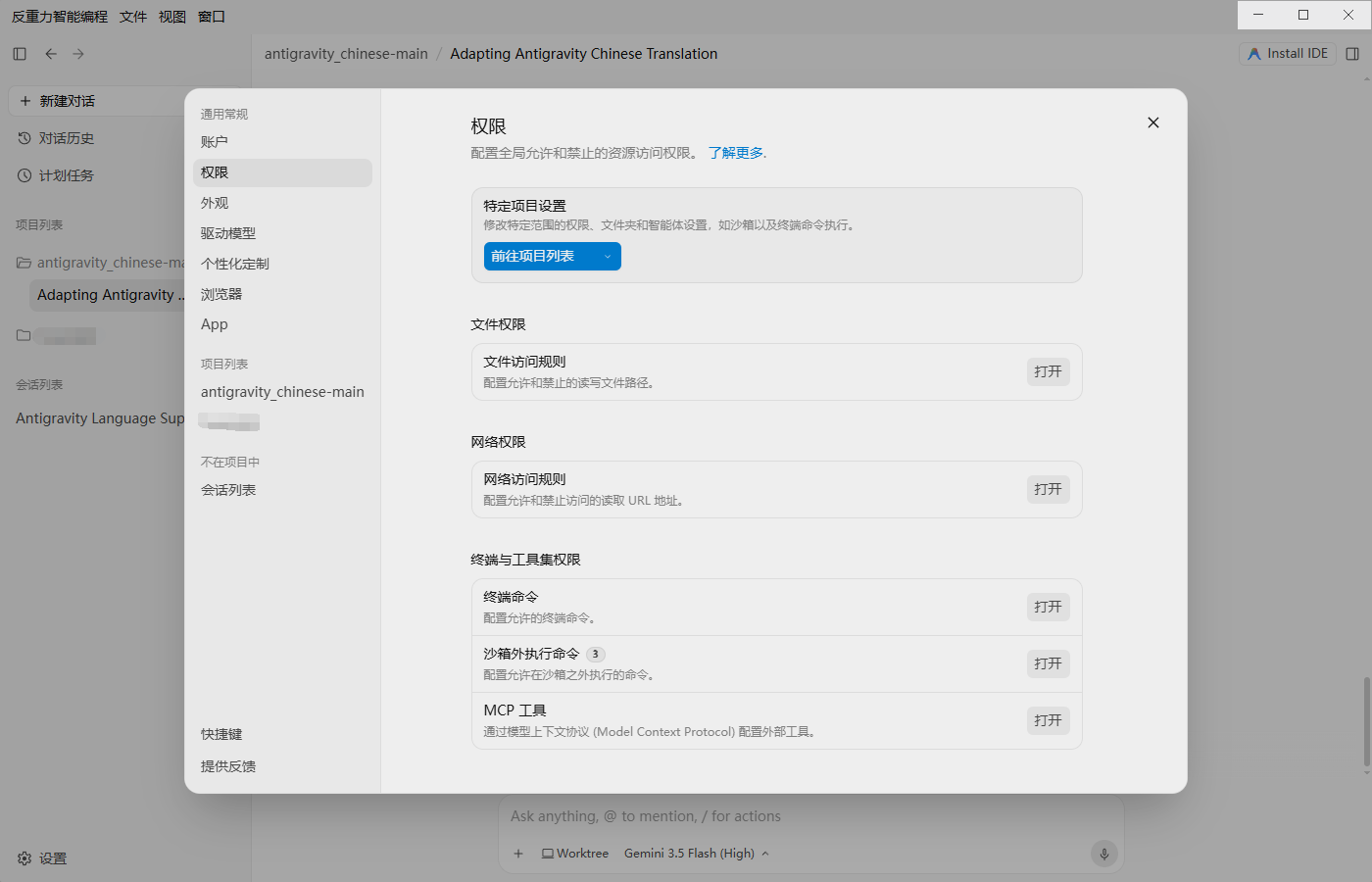Open the 视图 menu

(172, 17)
